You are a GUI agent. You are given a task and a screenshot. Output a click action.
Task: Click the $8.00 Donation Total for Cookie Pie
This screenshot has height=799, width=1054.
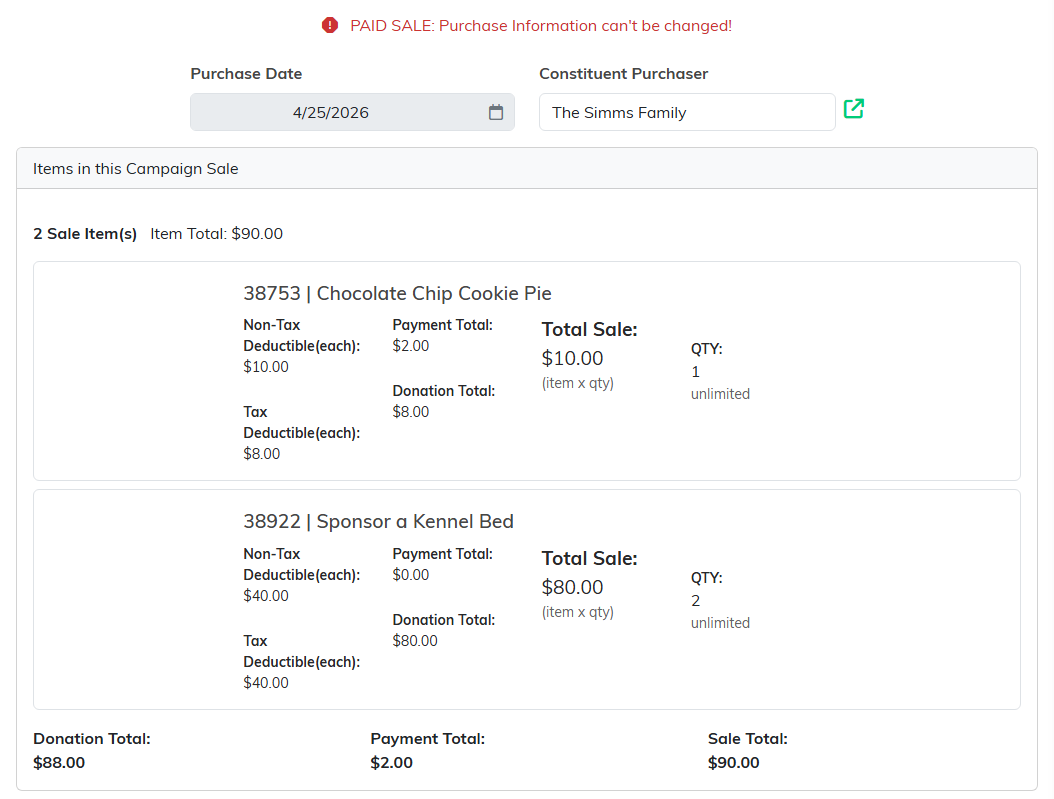(411, 412)
